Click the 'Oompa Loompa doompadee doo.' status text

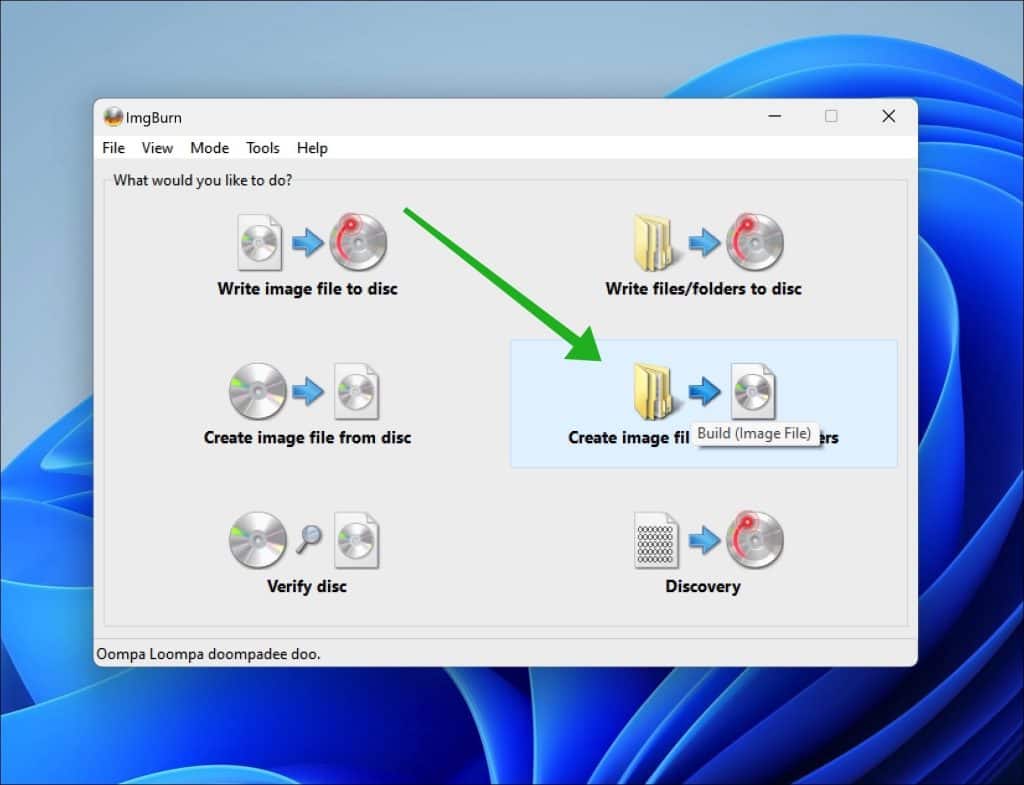point(208,654)
